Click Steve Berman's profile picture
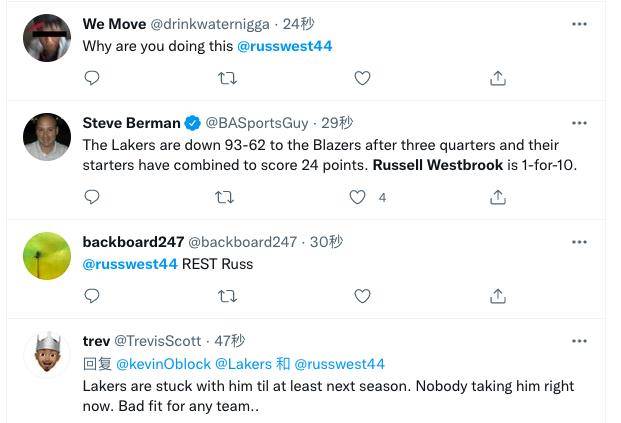The height and width of the screenshot is (423, 621). pos(46,137)
